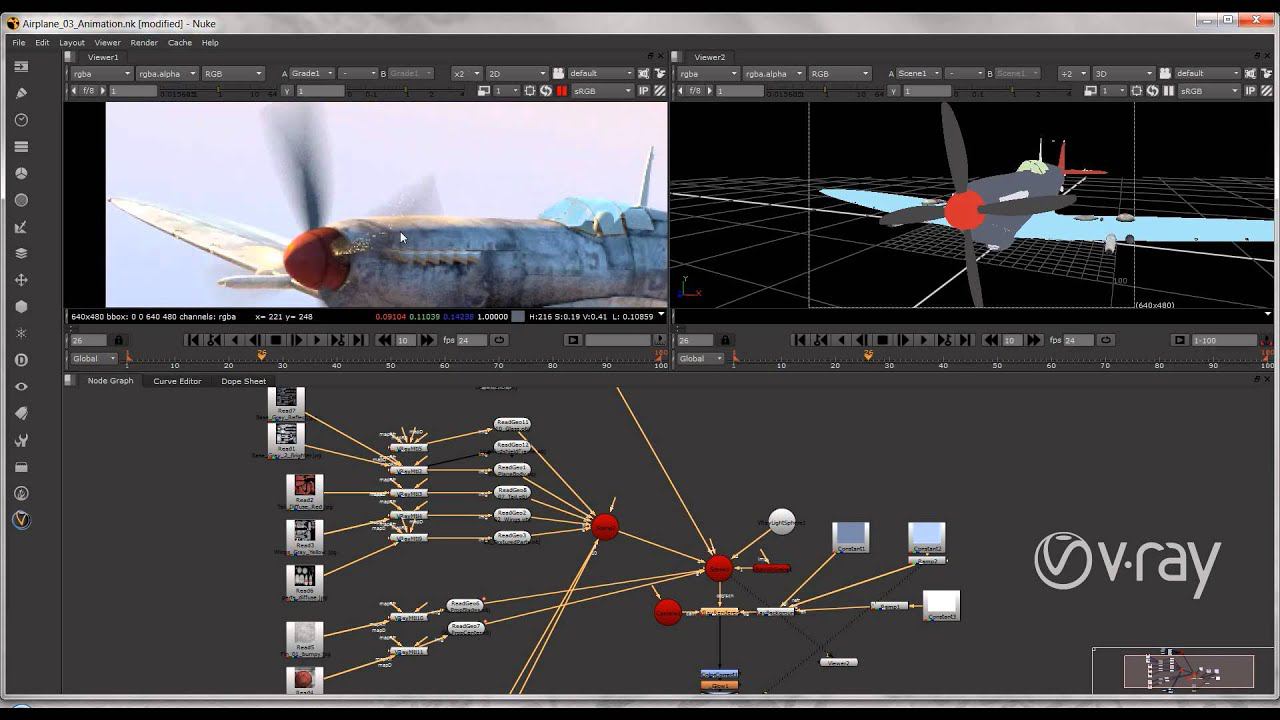Open the Furnace plugins round icon
Viewport: 1280px width, 720px height.
pyautogui.click(x=21, y=493)
